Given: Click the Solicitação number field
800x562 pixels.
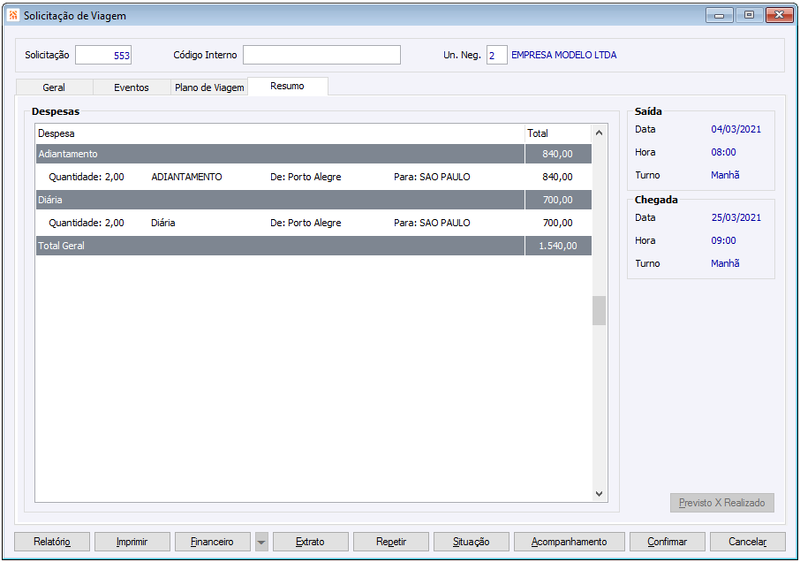Looking at the screenshot, I should pos(104,55).
